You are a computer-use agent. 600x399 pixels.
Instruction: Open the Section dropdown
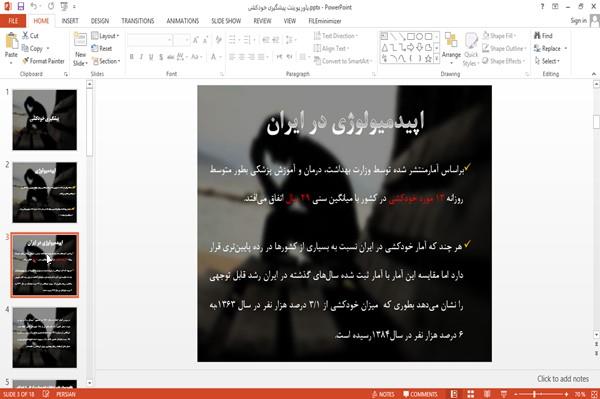[x=106, y=61]
